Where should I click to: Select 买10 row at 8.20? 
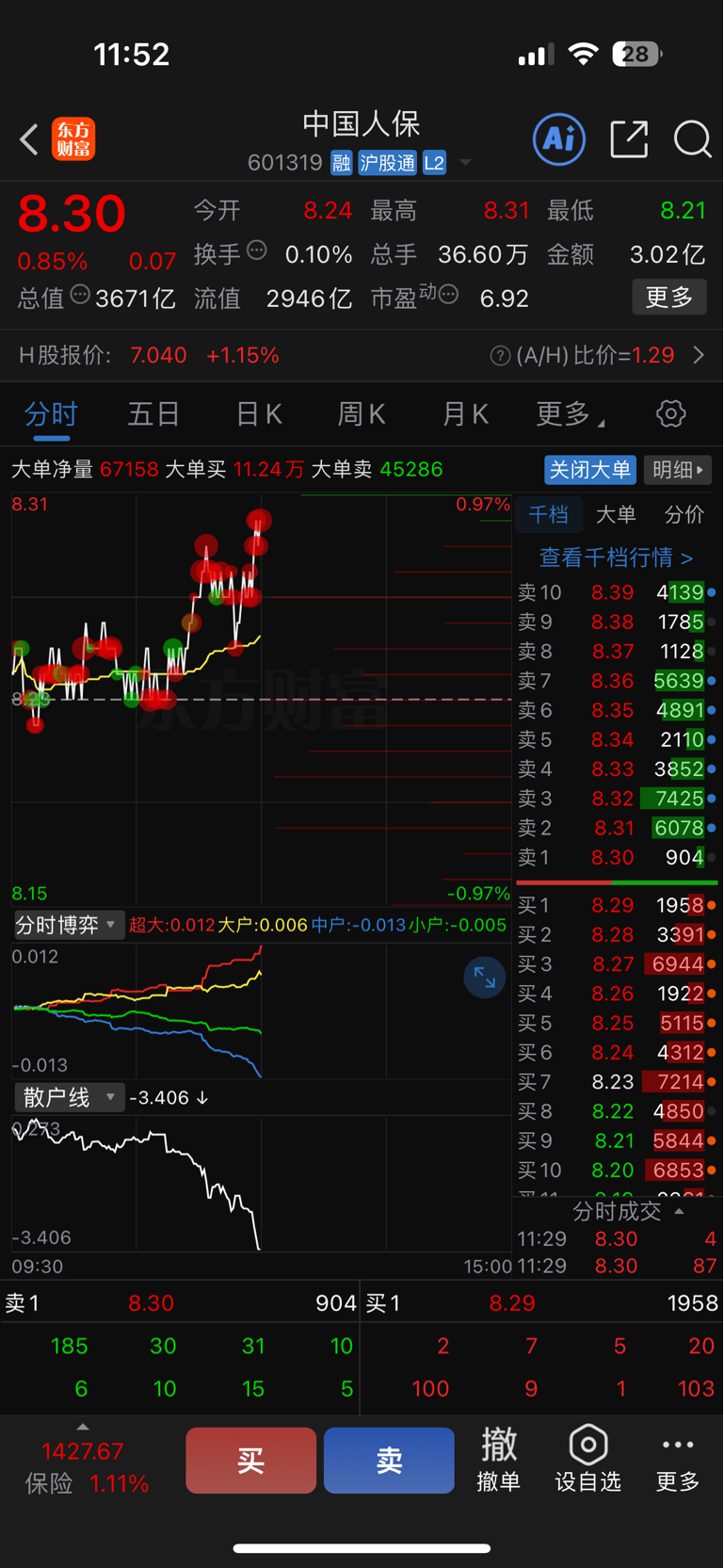pyautogui.click(x=617, y=1170)
